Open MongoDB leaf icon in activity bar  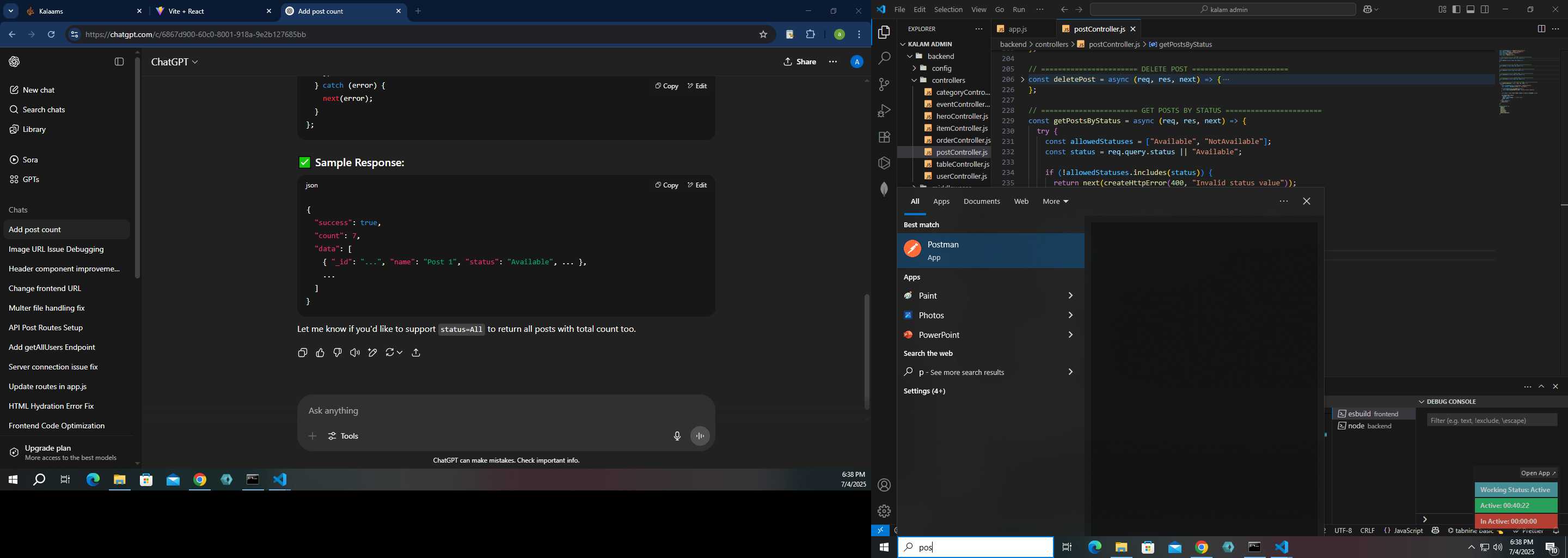884,190
